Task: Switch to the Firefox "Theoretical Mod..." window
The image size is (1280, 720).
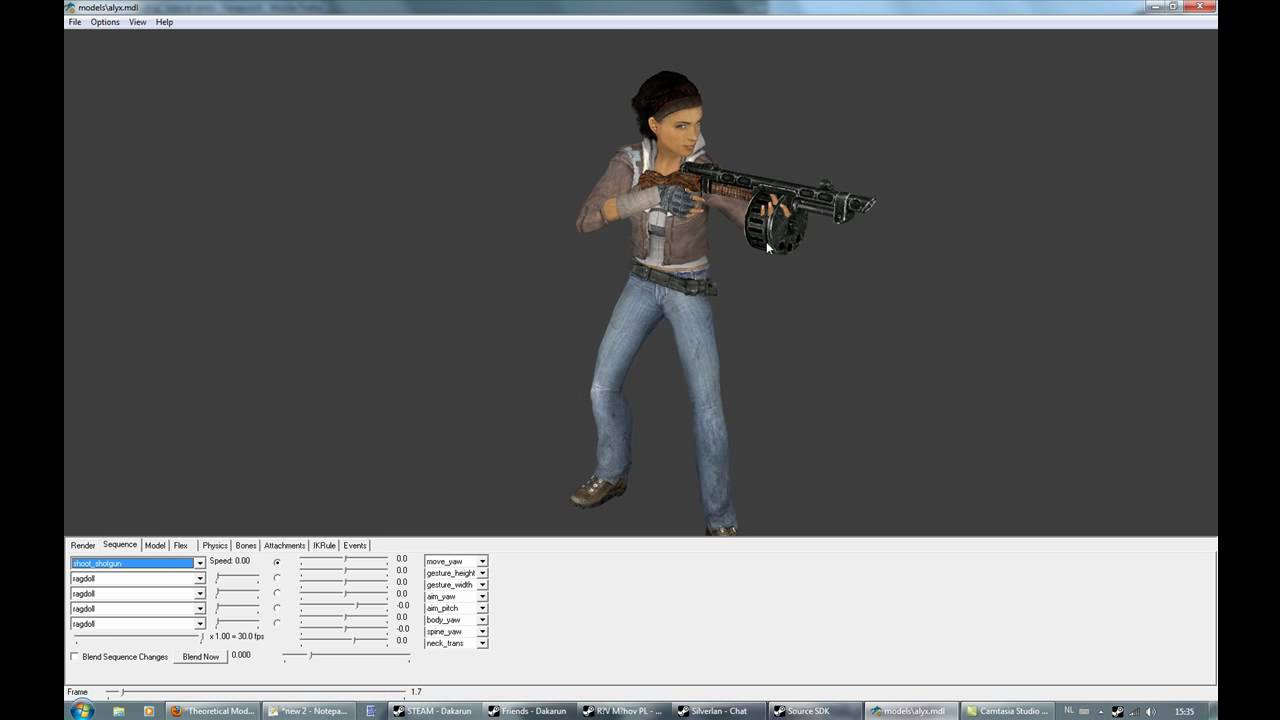Action: coord(213,711)
